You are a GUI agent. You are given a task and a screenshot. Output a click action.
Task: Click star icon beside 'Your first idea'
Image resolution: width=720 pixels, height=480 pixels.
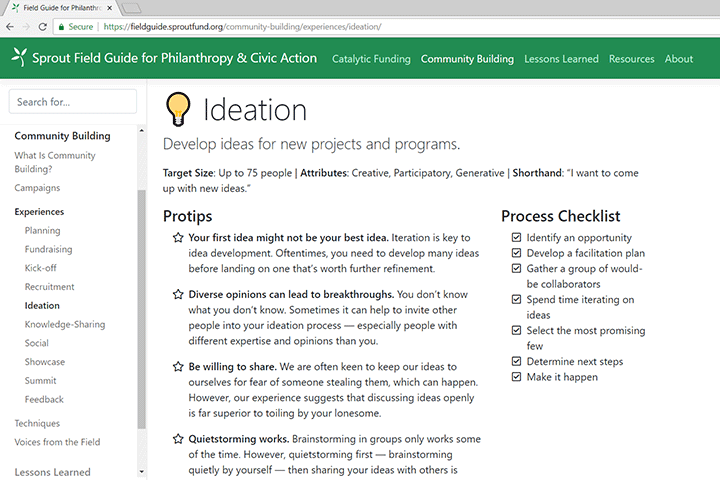(178, 238)
